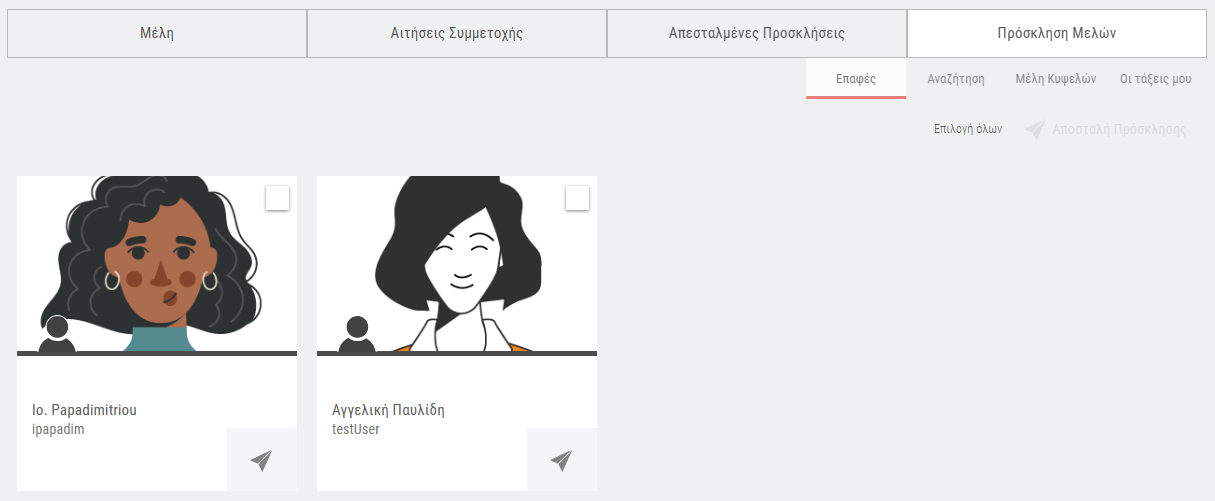1215x501 pixels.
Task: Click user silhouette icon on ipapadim card
Action: point(57,334)
